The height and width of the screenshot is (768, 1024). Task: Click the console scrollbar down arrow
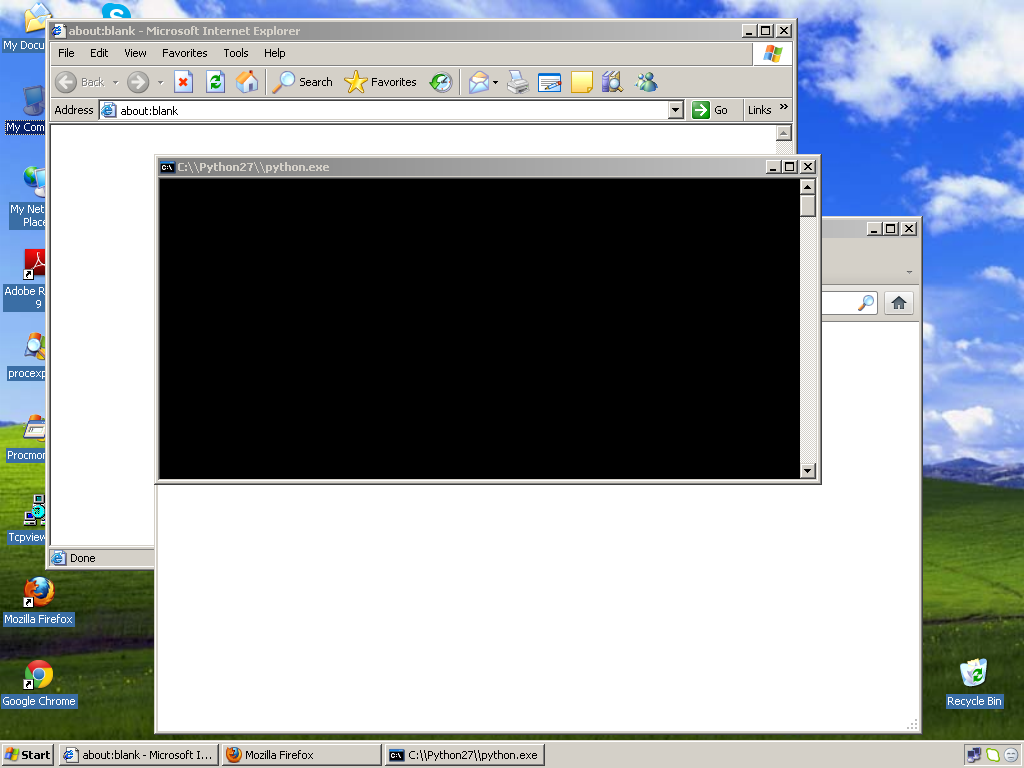808,471
